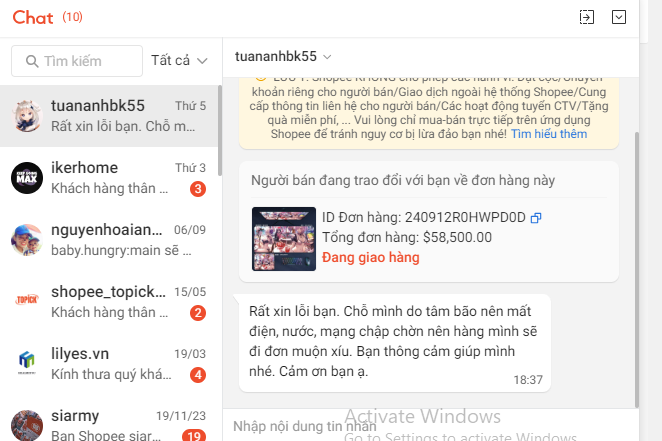Click the search magnifier icon
This screenshot has height=441, width=662.
(x=32, y=61)
